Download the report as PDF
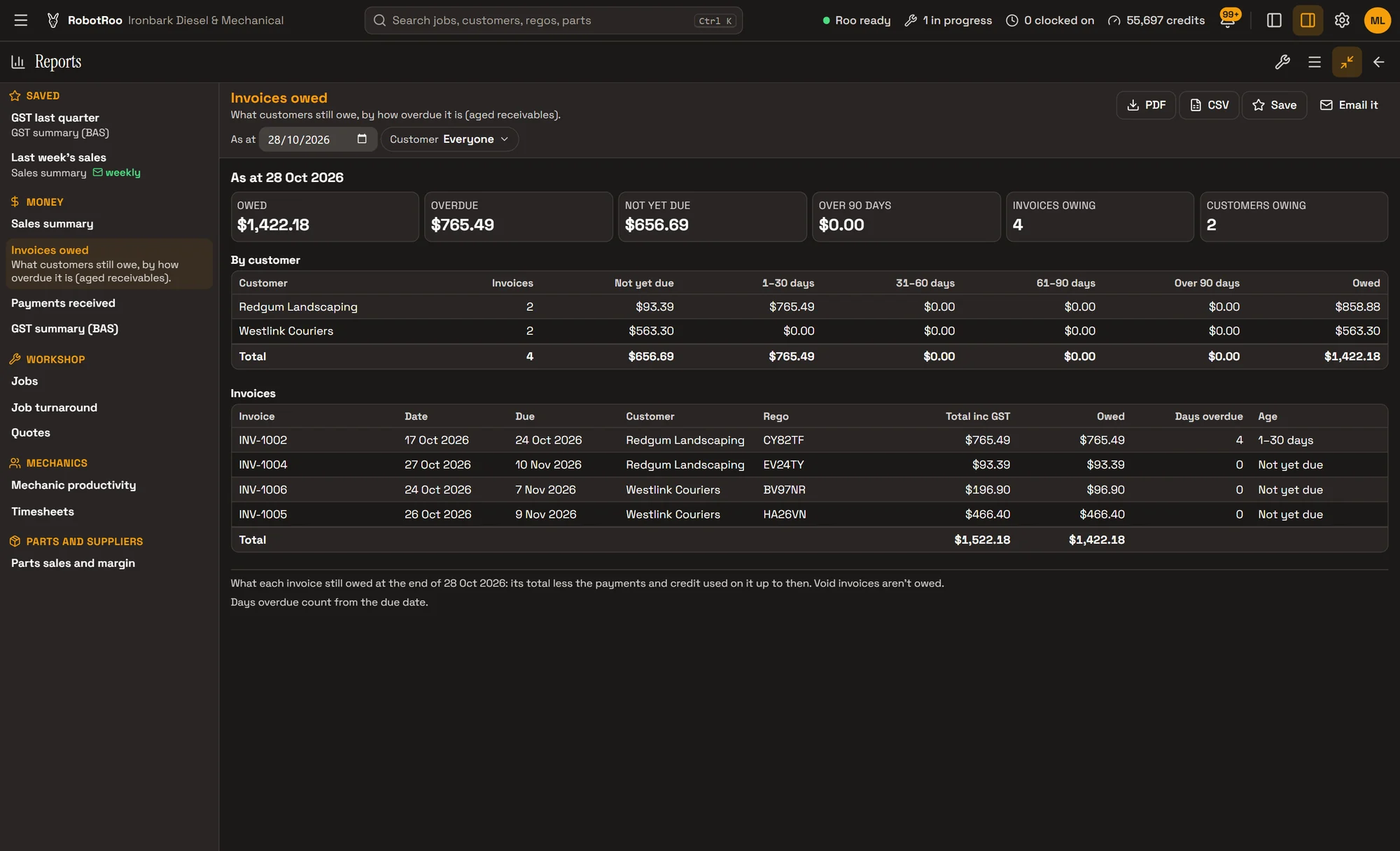The width and height of the screenshot is (1400, 851). coord(1146,105)
